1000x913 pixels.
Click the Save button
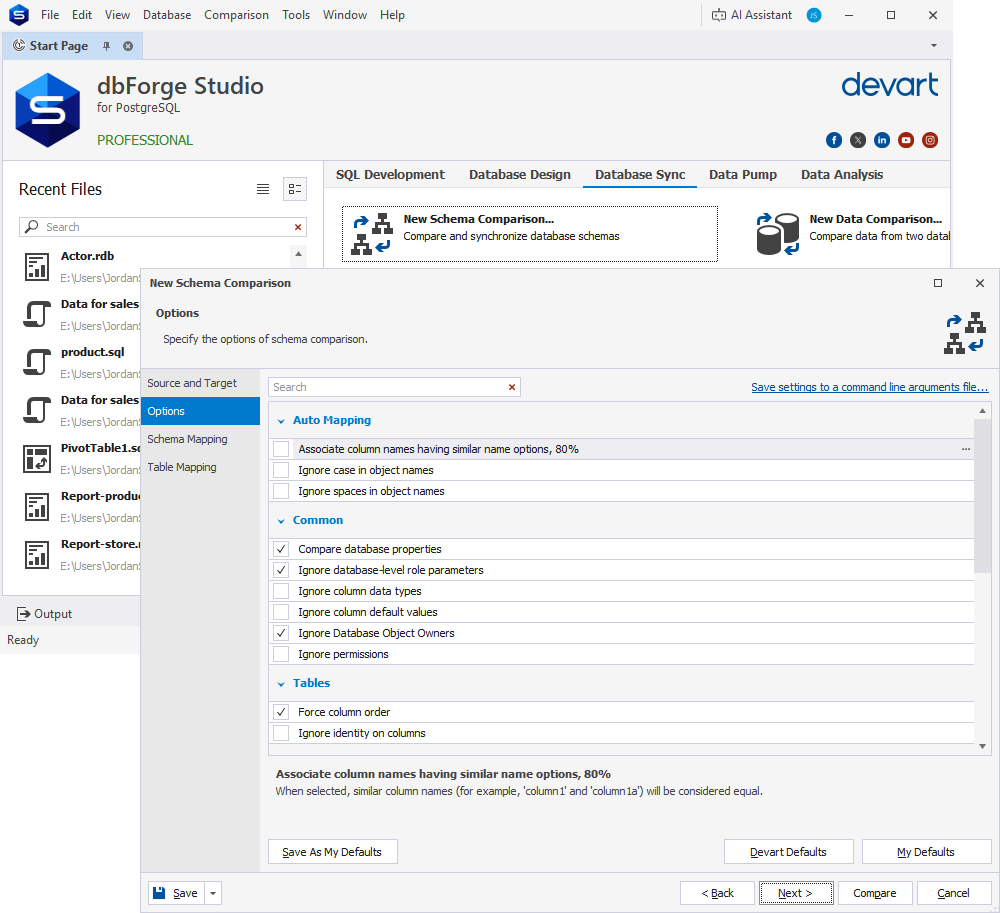click(176, 893)
